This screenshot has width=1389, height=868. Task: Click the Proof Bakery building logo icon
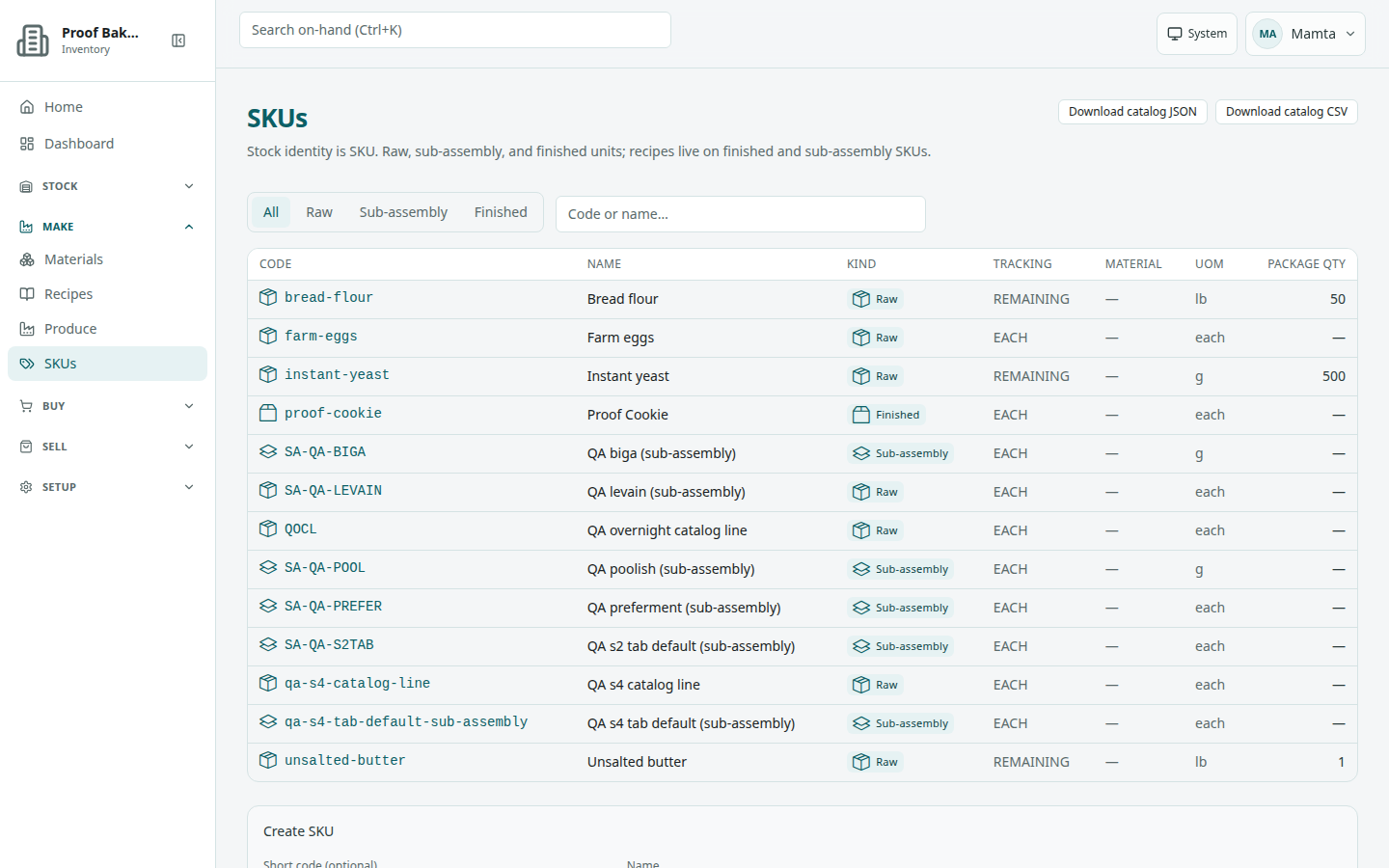click(x=33, y=41)
